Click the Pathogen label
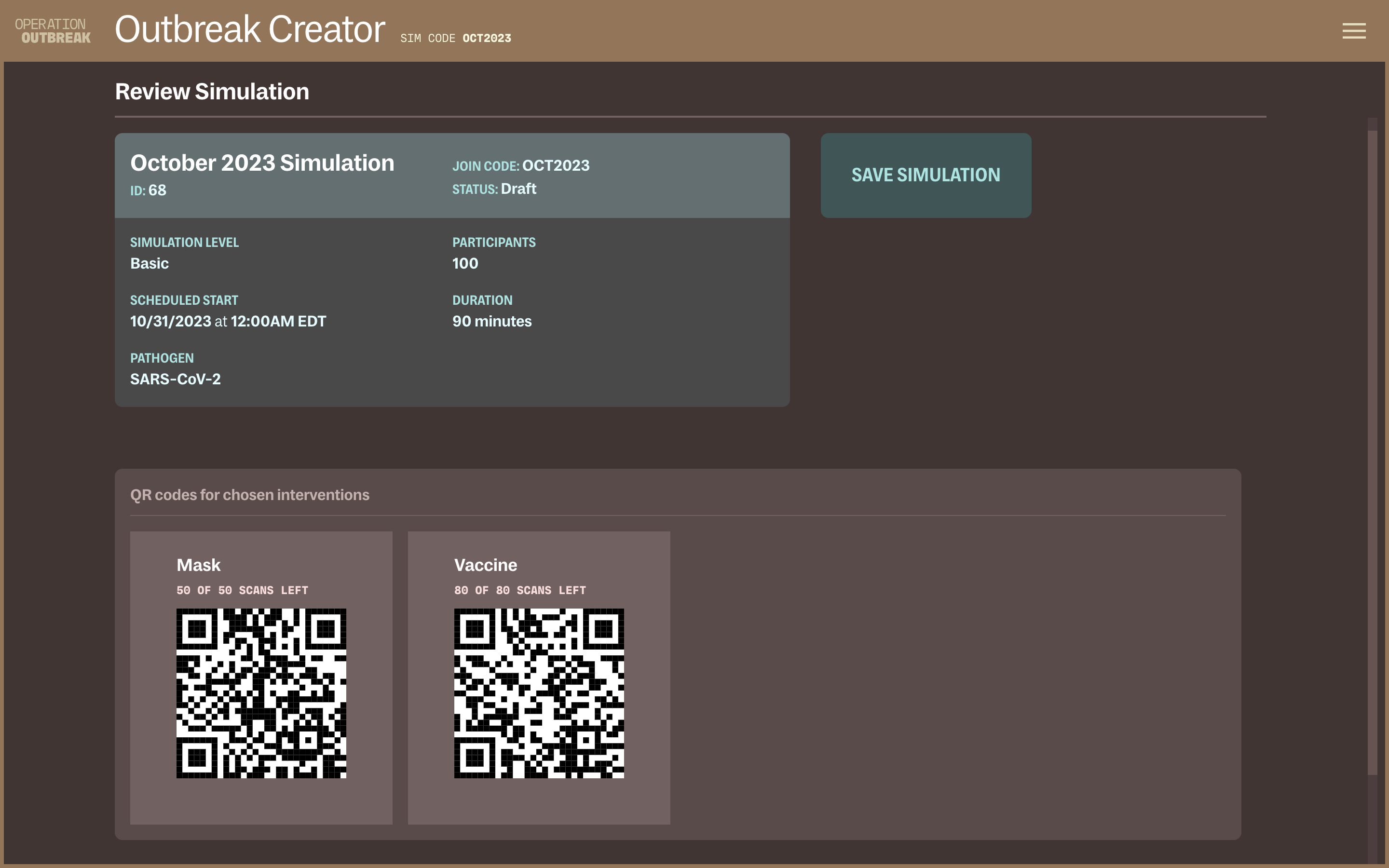Image resolution: width=1389 pixels, height=868 pixels. 162,358
